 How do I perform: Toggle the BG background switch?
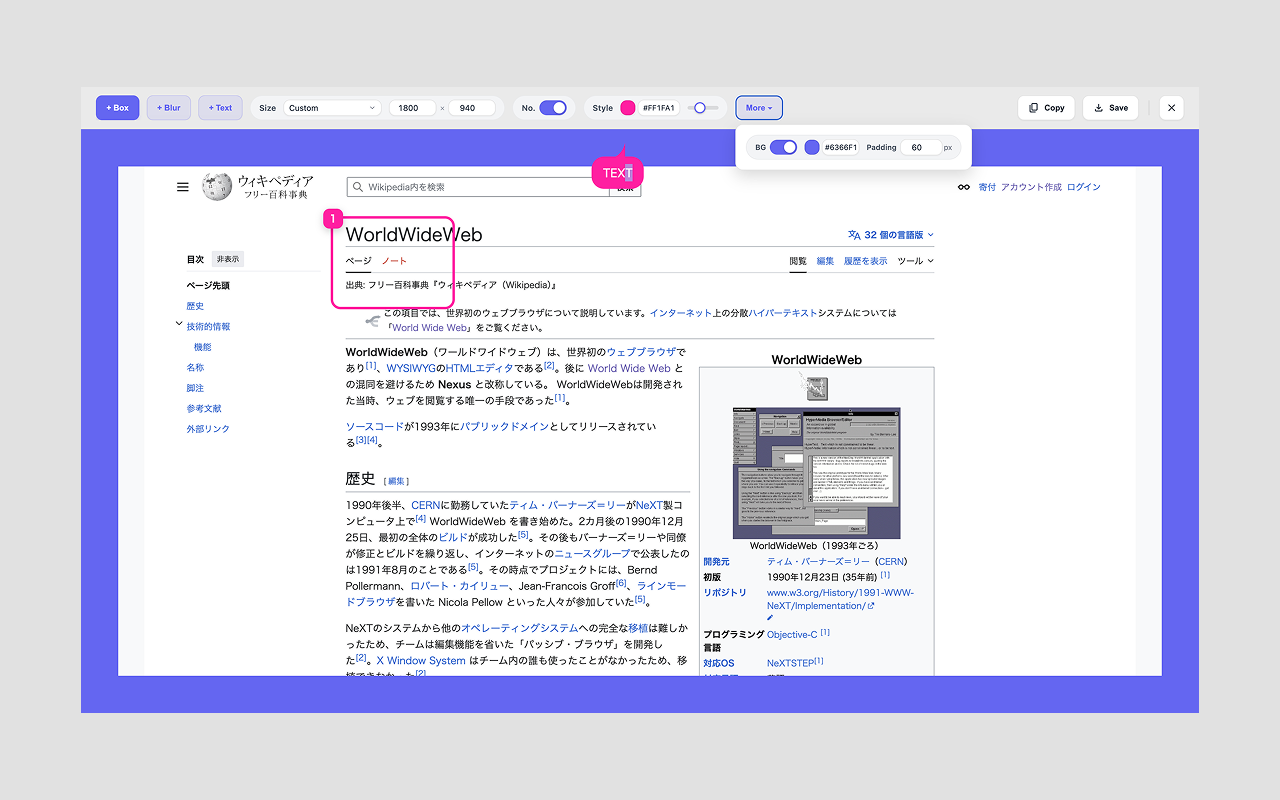(783, 147)
